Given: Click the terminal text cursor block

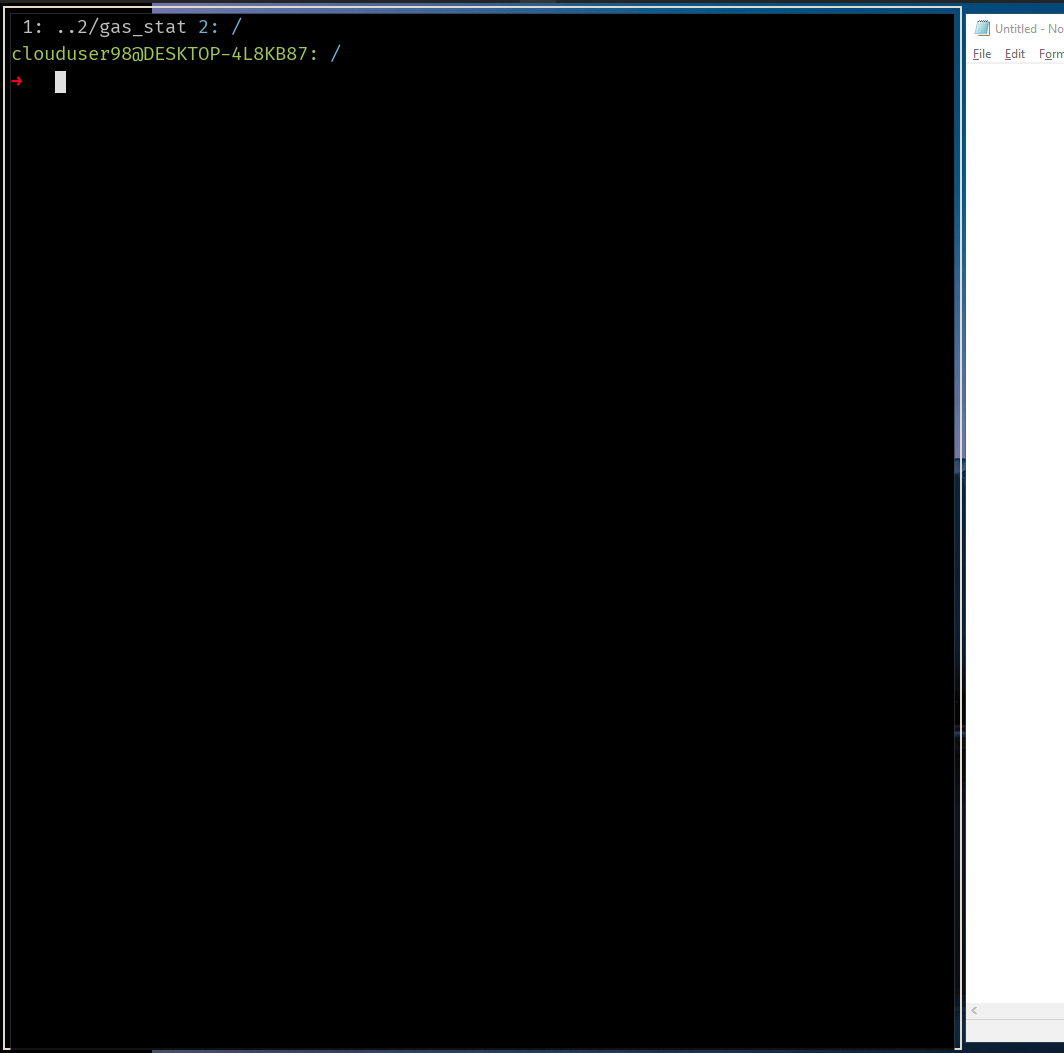Looking at the screenshot, I should (x=60, y=82).
